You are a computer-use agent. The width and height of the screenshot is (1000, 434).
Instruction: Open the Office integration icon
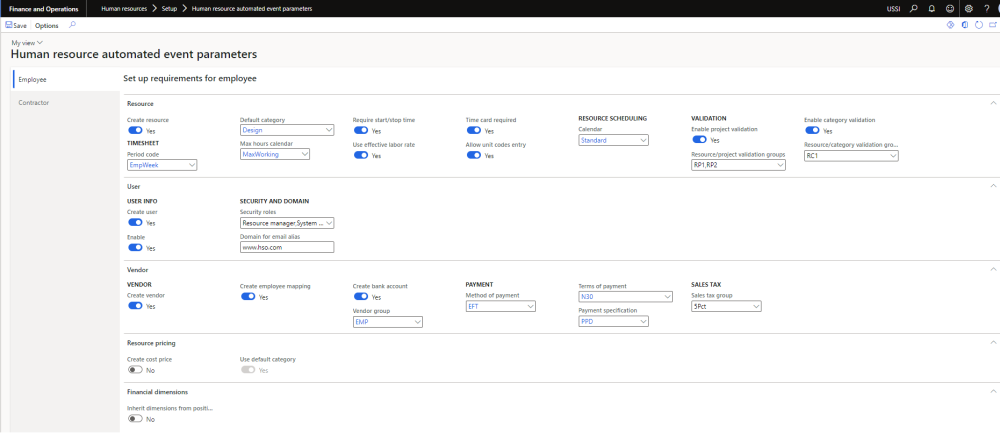[x=964, y=25]
